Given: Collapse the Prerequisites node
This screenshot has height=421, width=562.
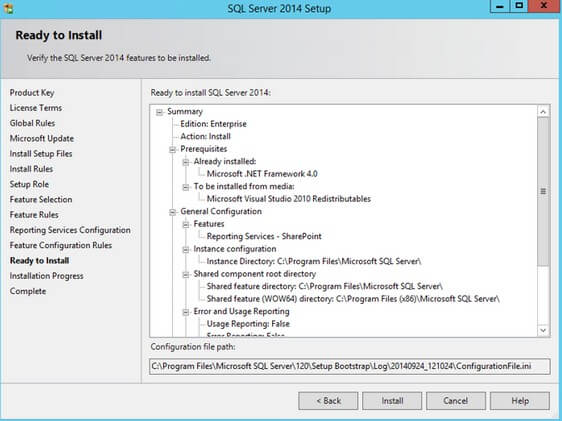Looking at the screenshot, I should tap(172, 149).
